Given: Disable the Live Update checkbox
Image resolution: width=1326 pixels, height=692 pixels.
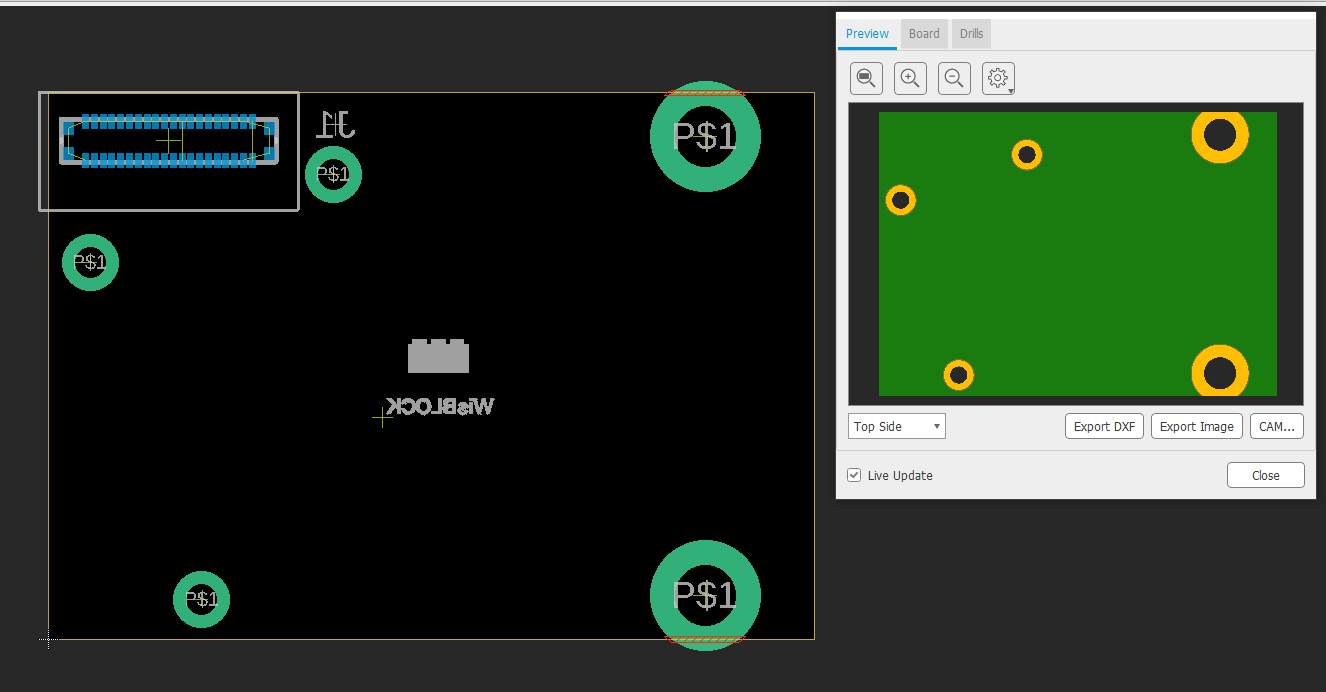Looking at the screenshot, I should pyautogui.click(x=854, y=475).
